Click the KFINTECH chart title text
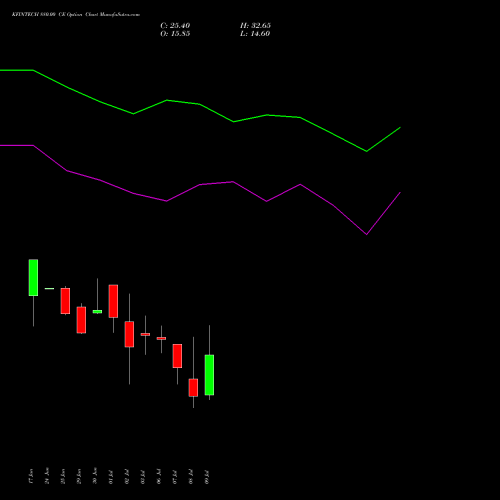Screen dimensions: 500x500 tap(76, 15)
